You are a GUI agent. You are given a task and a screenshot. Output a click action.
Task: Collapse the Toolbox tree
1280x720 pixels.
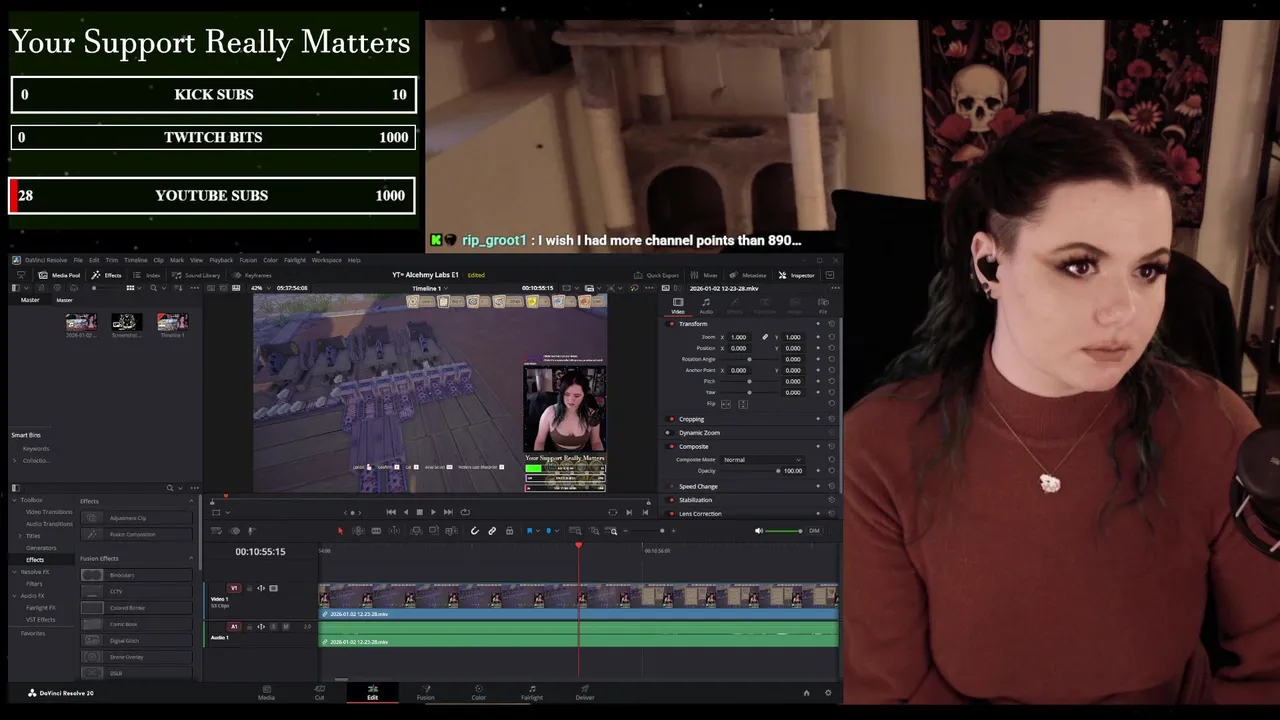tap(14, 500)
